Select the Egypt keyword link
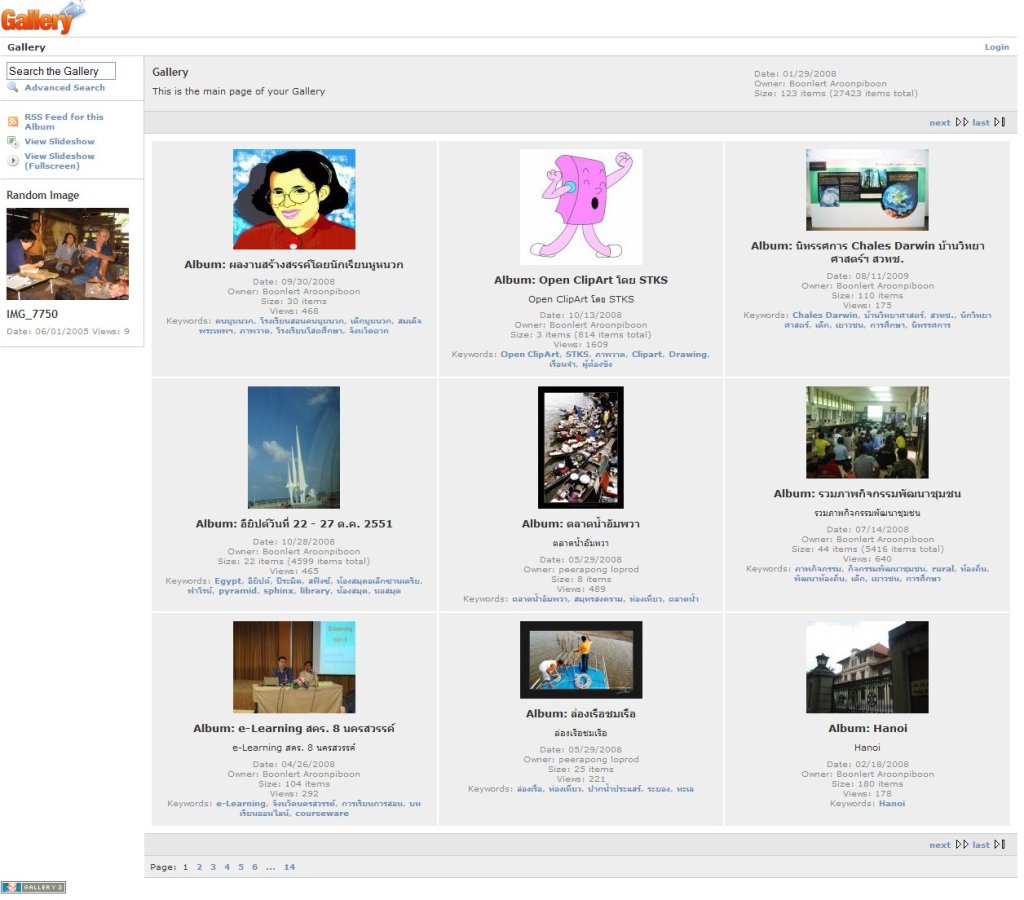Image resolution: width=1024 pixels, height=900 pixels. pyautogui.click(x=228, y=581)
